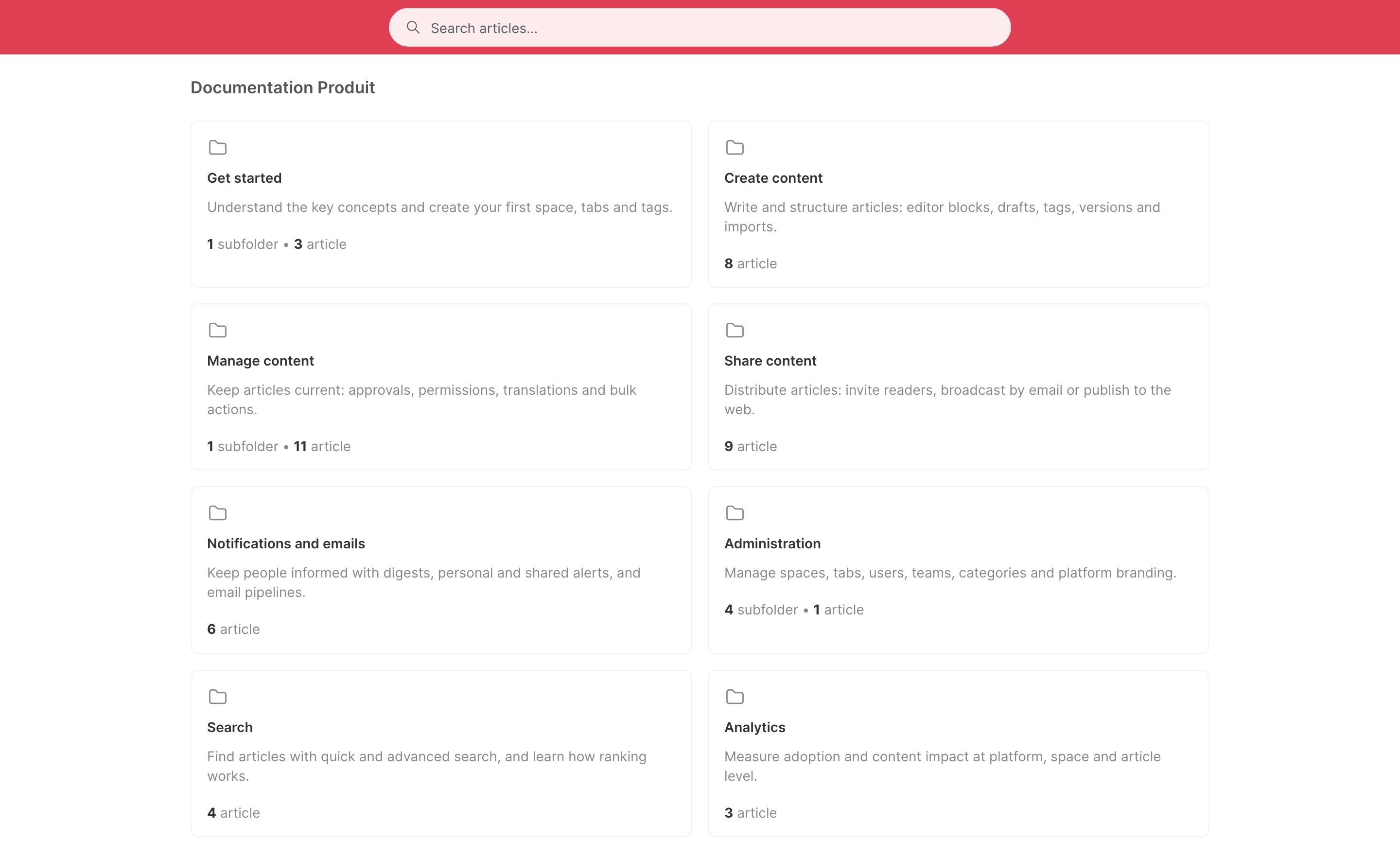Click '1 subfolder • 11 article' count text
1400x841 pixels.
(x=279, y=447)
